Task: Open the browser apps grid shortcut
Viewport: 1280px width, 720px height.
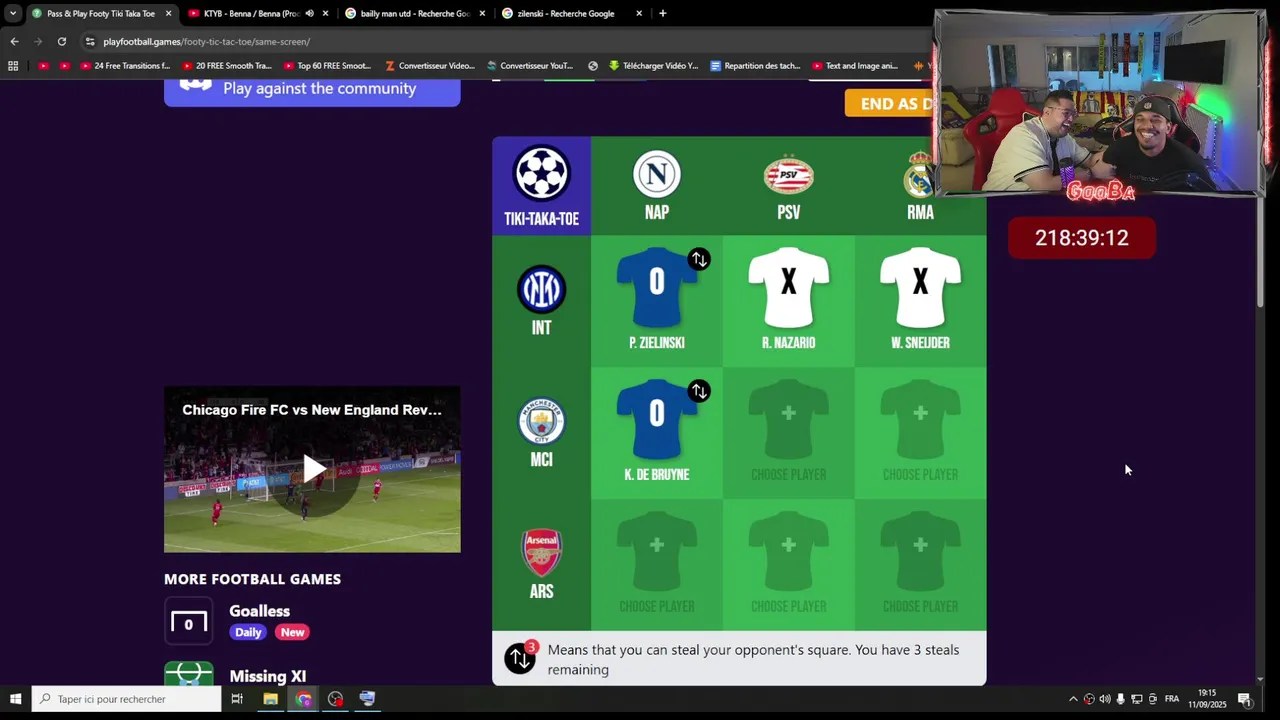Action: [13, 66]
